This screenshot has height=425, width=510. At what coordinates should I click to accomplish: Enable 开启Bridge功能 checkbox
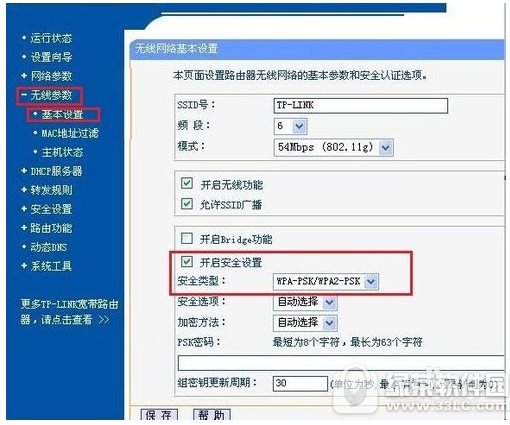click(187, 238)
